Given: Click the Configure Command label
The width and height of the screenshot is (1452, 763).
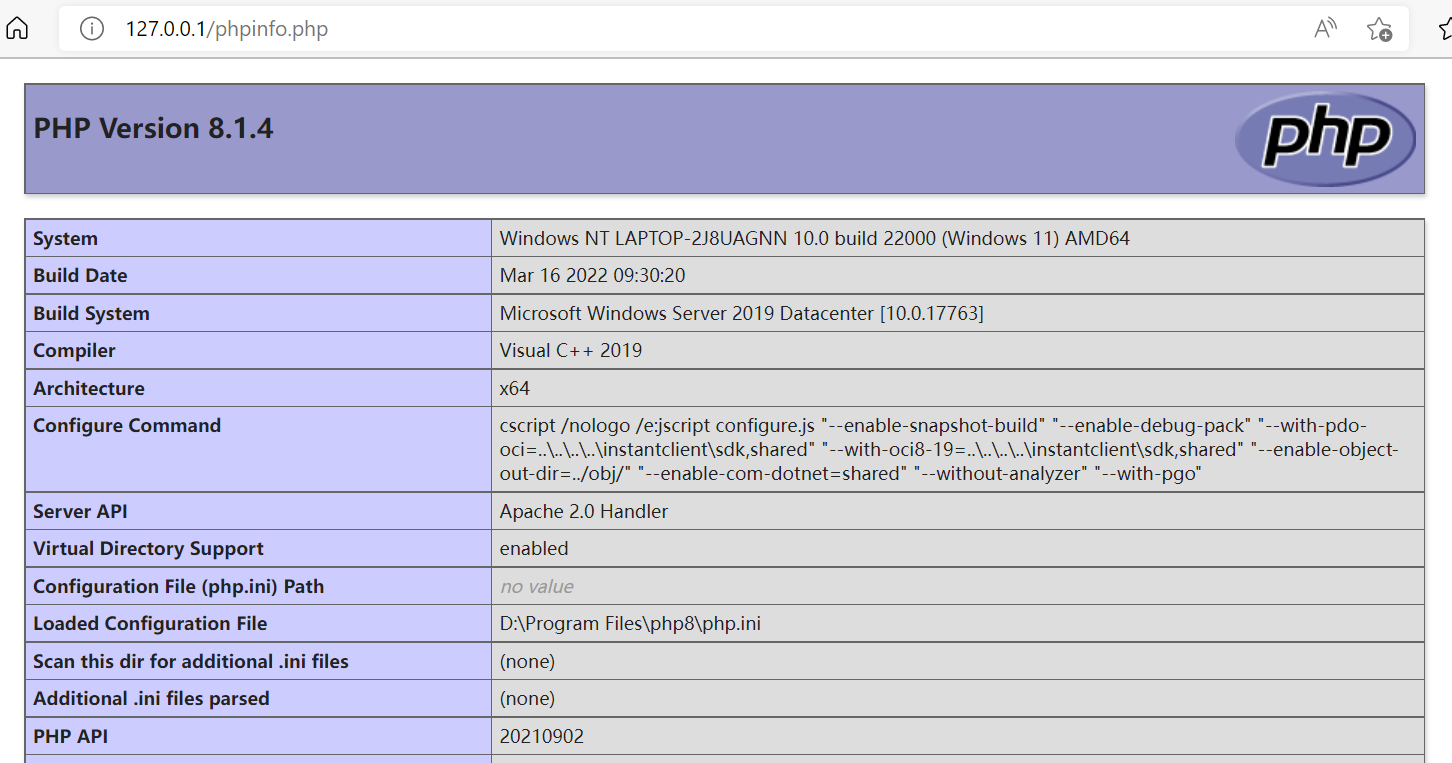Looking at the screenshot, I should tap(127, 425).
